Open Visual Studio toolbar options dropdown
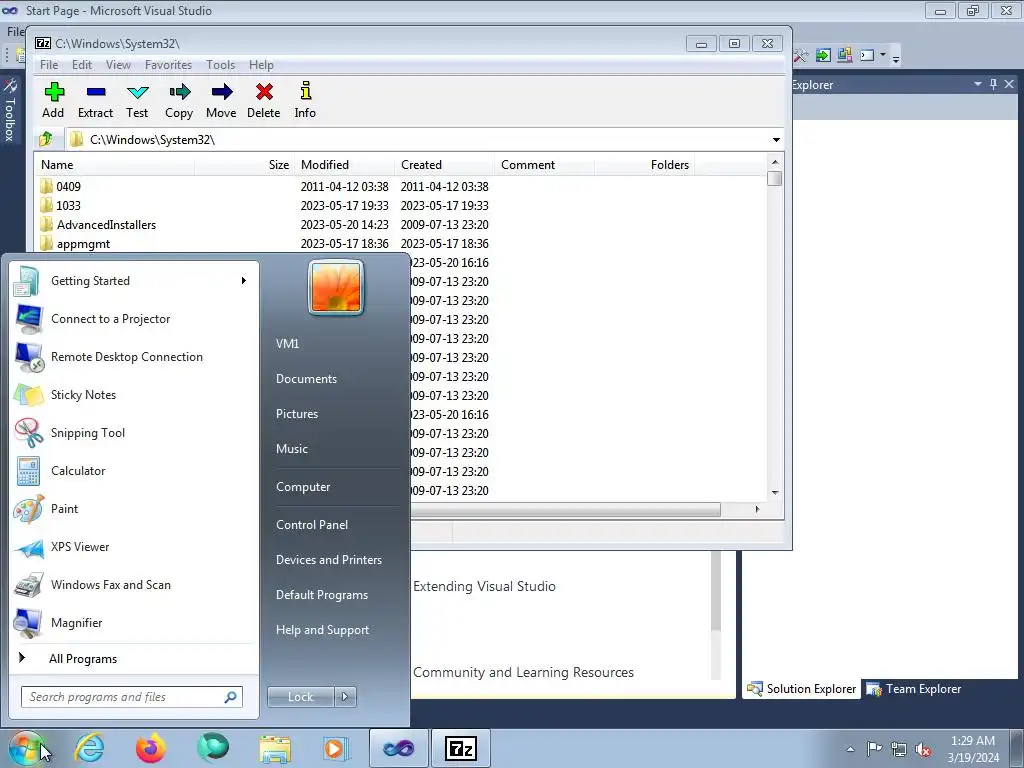 (x=896, y=57)
